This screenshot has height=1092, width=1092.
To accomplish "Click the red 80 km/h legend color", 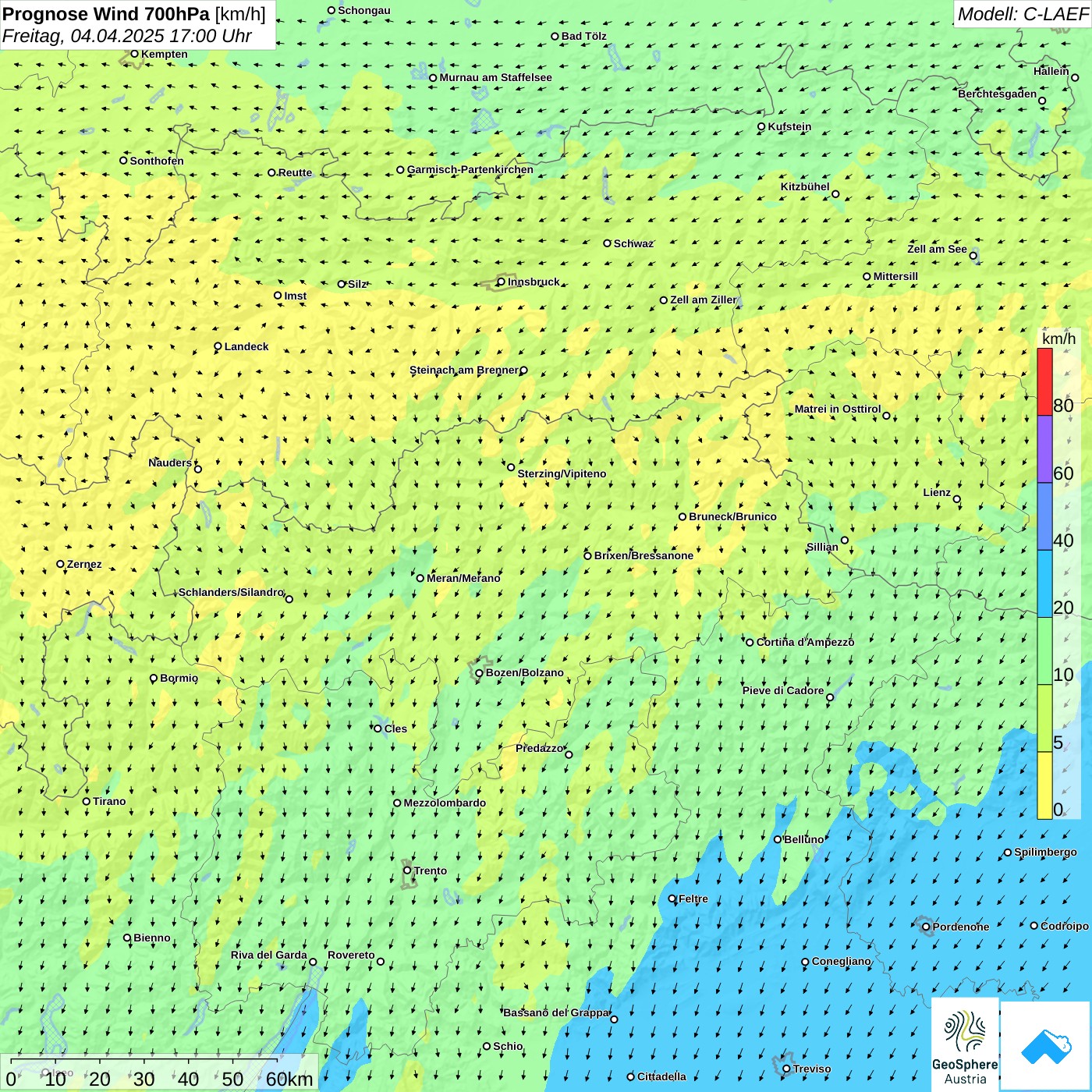I will [x=1044, y=381].
